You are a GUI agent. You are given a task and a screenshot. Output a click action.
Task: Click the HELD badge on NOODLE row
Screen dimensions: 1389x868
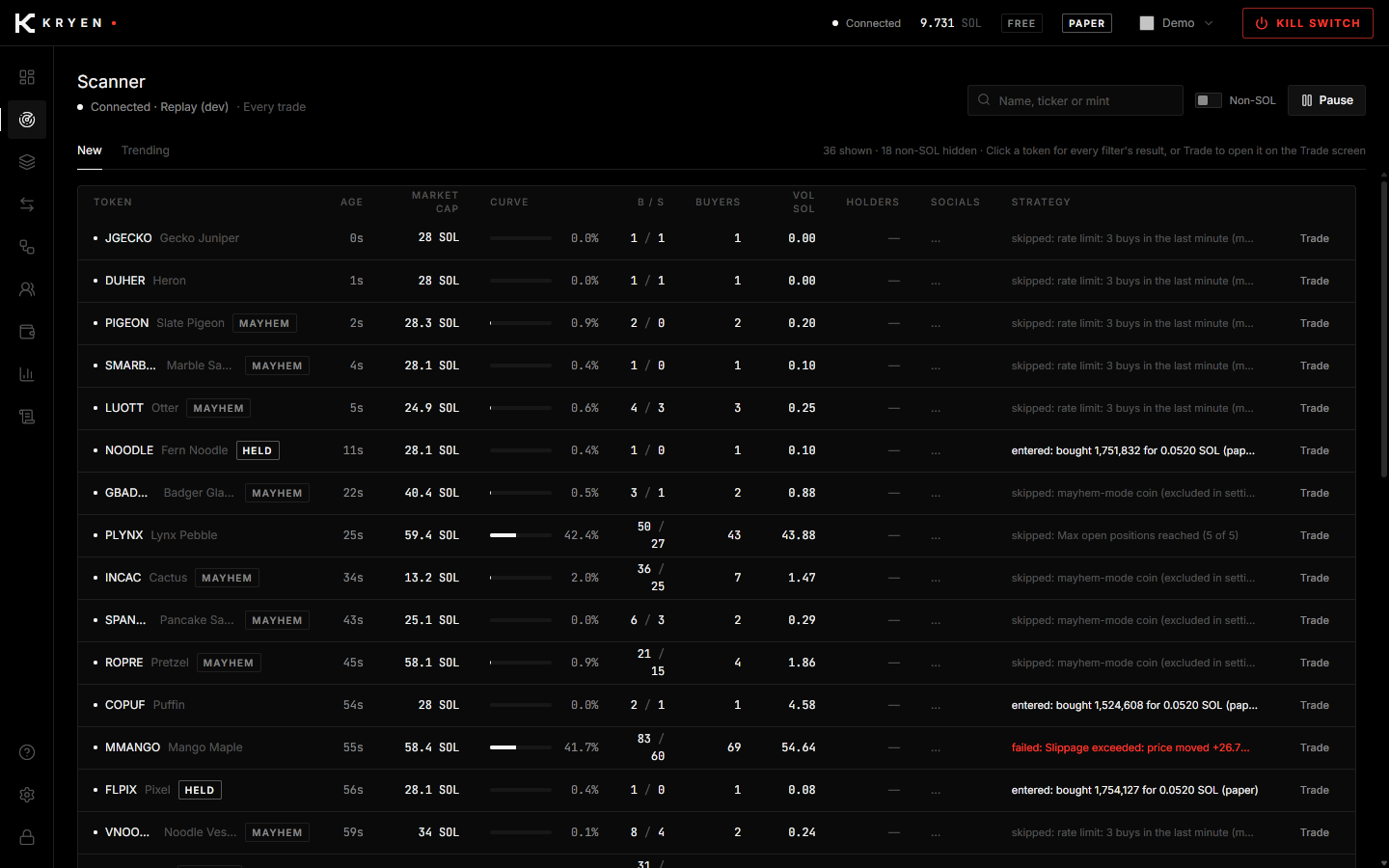pos(258,450)
